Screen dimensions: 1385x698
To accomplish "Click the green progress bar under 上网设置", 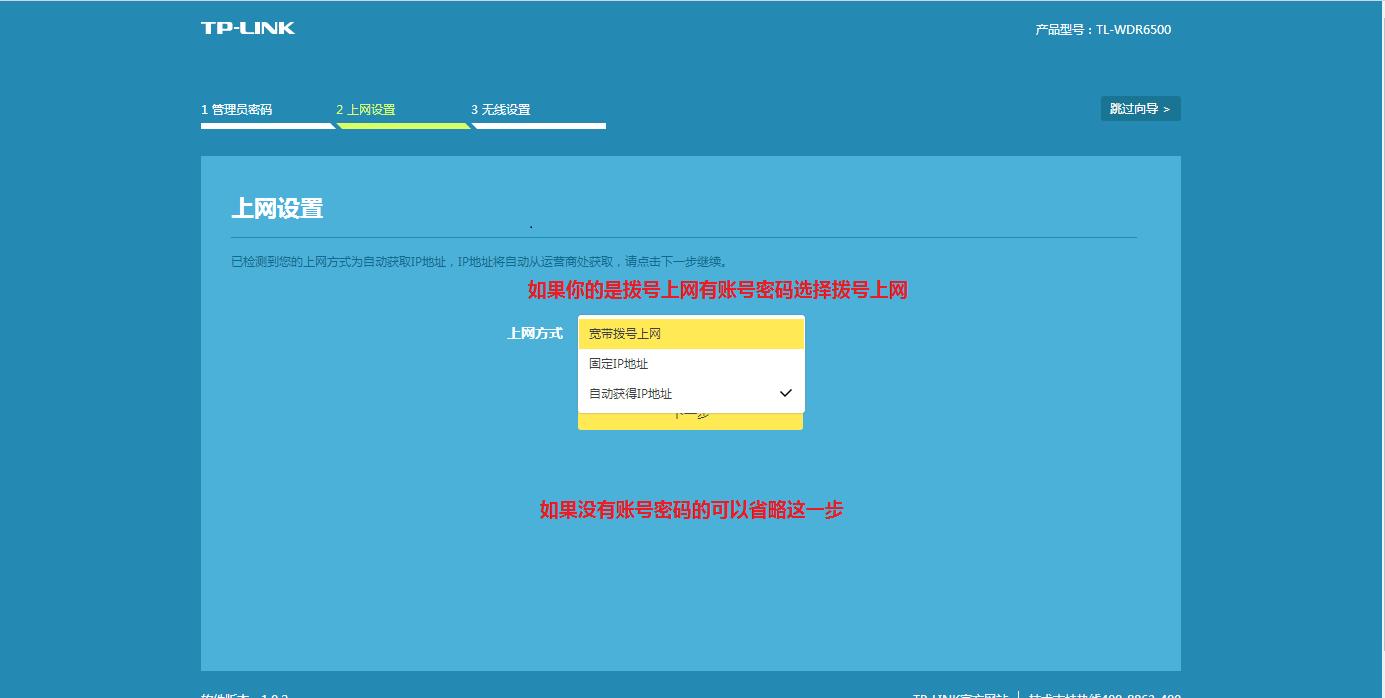I will click(x=403, y=127).
